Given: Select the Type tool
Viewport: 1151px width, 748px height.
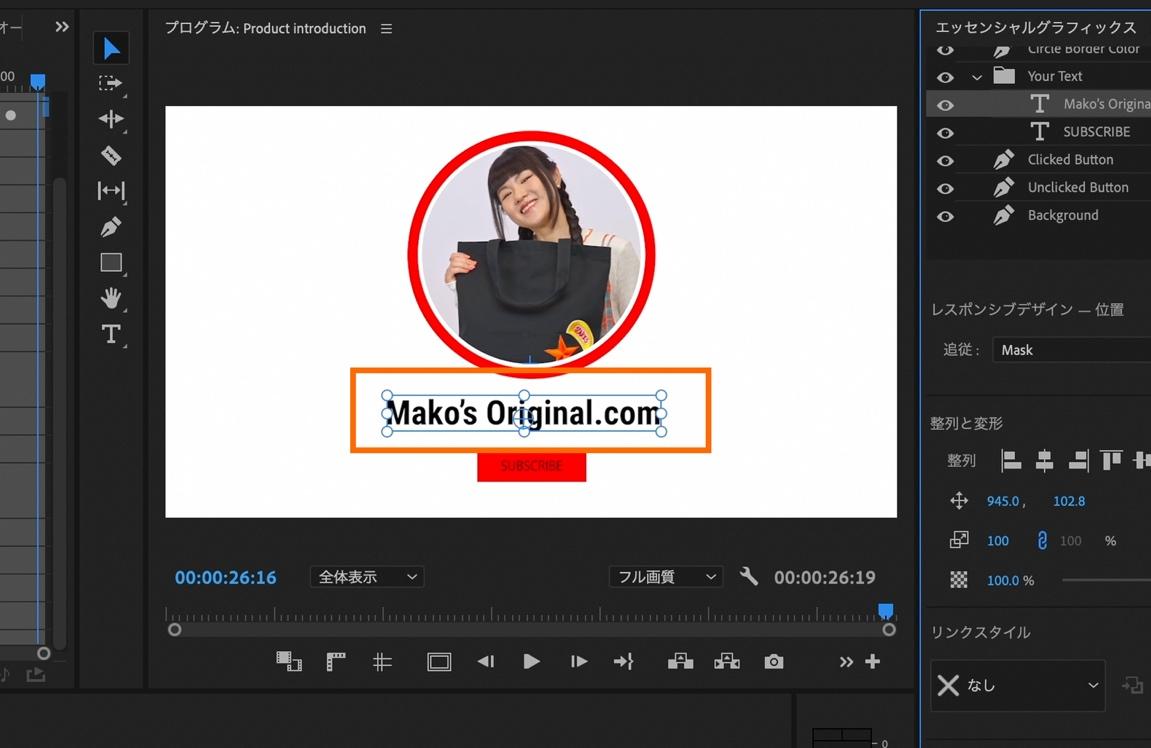Looking at the screenshot, I should (111, 334).
